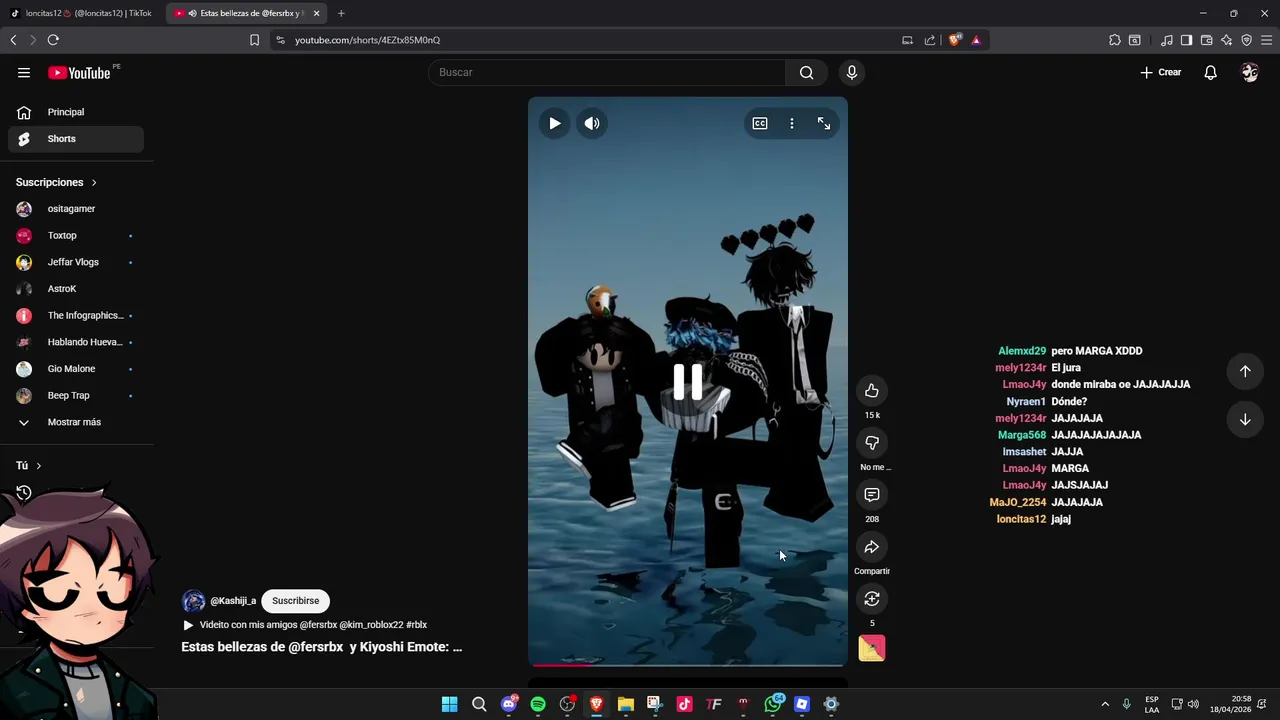Open the YouTube hamburger guide menu

24,72
